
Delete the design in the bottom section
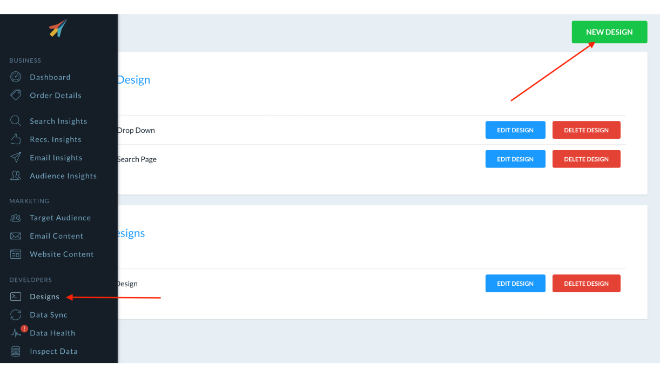[x=586, y=284]
